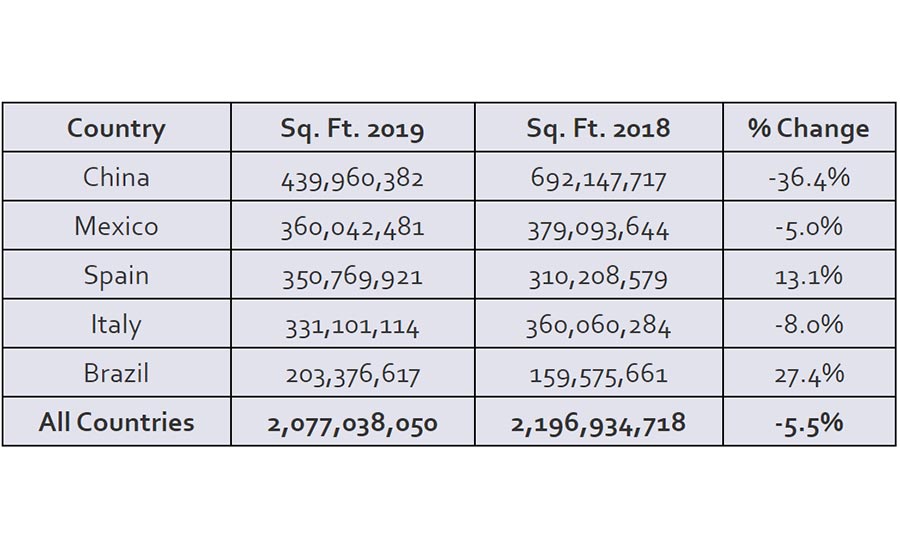The image size is (900, 550).
Task: Click the Country column header
Action: pyautogui.click(x=116, y=129)
